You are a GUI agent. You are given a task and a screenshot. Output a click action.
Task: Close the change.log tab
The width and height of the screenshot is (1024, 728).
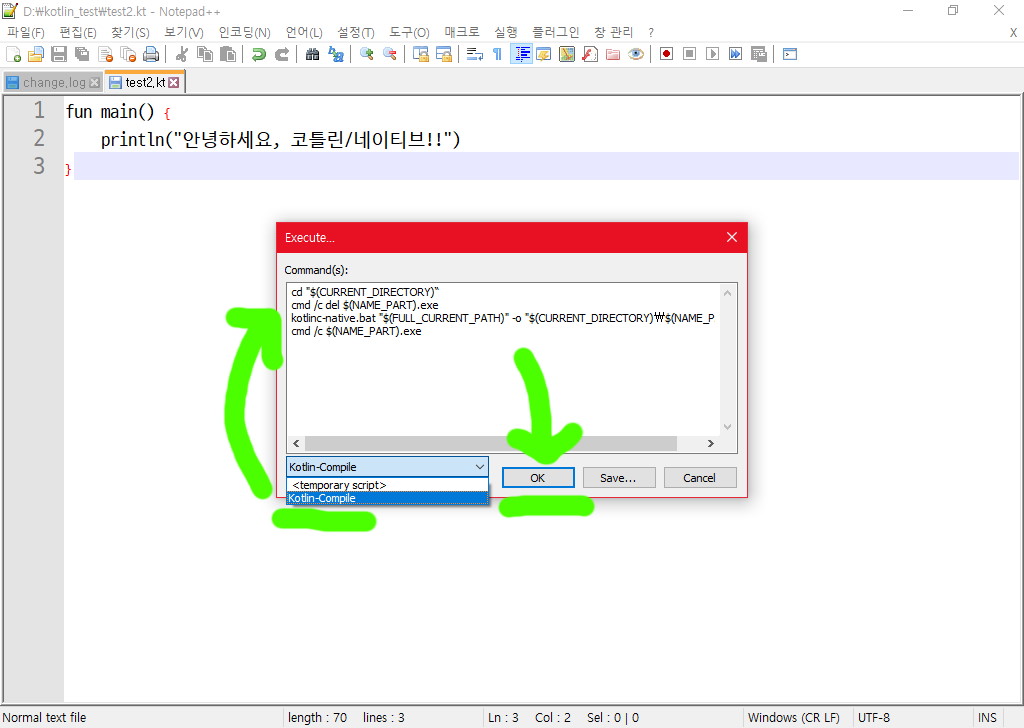click(x=95, y=82)
